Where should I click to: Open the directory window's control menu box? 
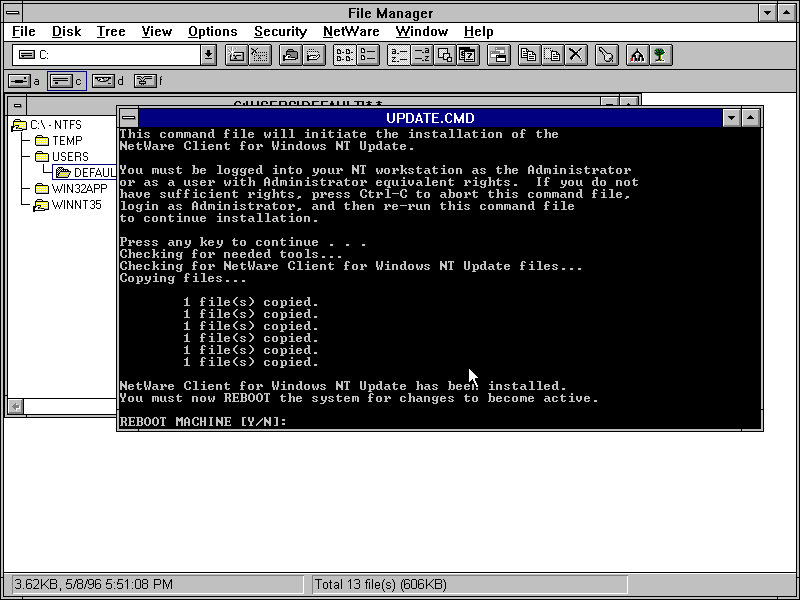(17, 106)
